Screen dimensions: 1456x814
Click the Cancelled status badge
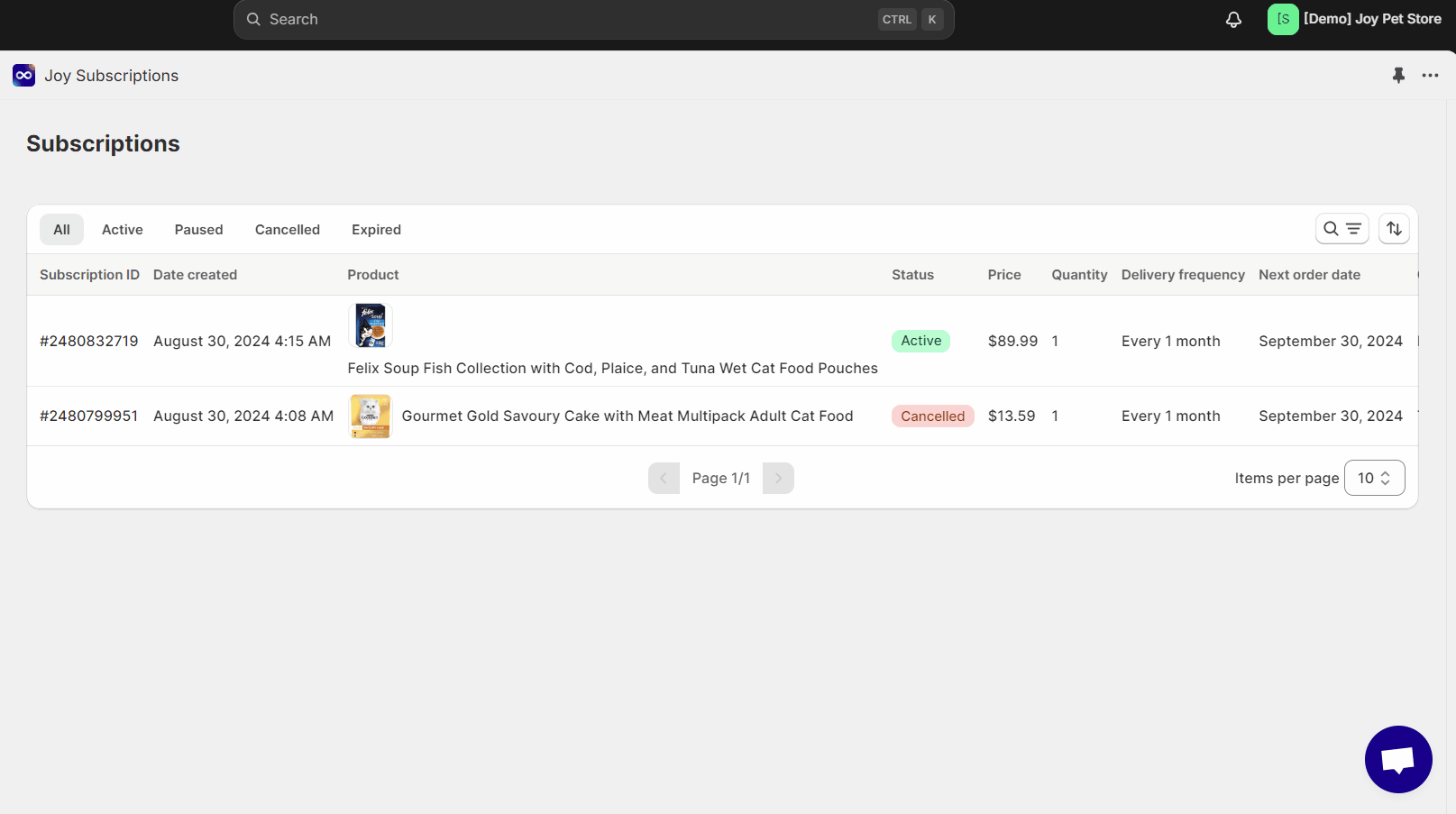pos(933,416)
